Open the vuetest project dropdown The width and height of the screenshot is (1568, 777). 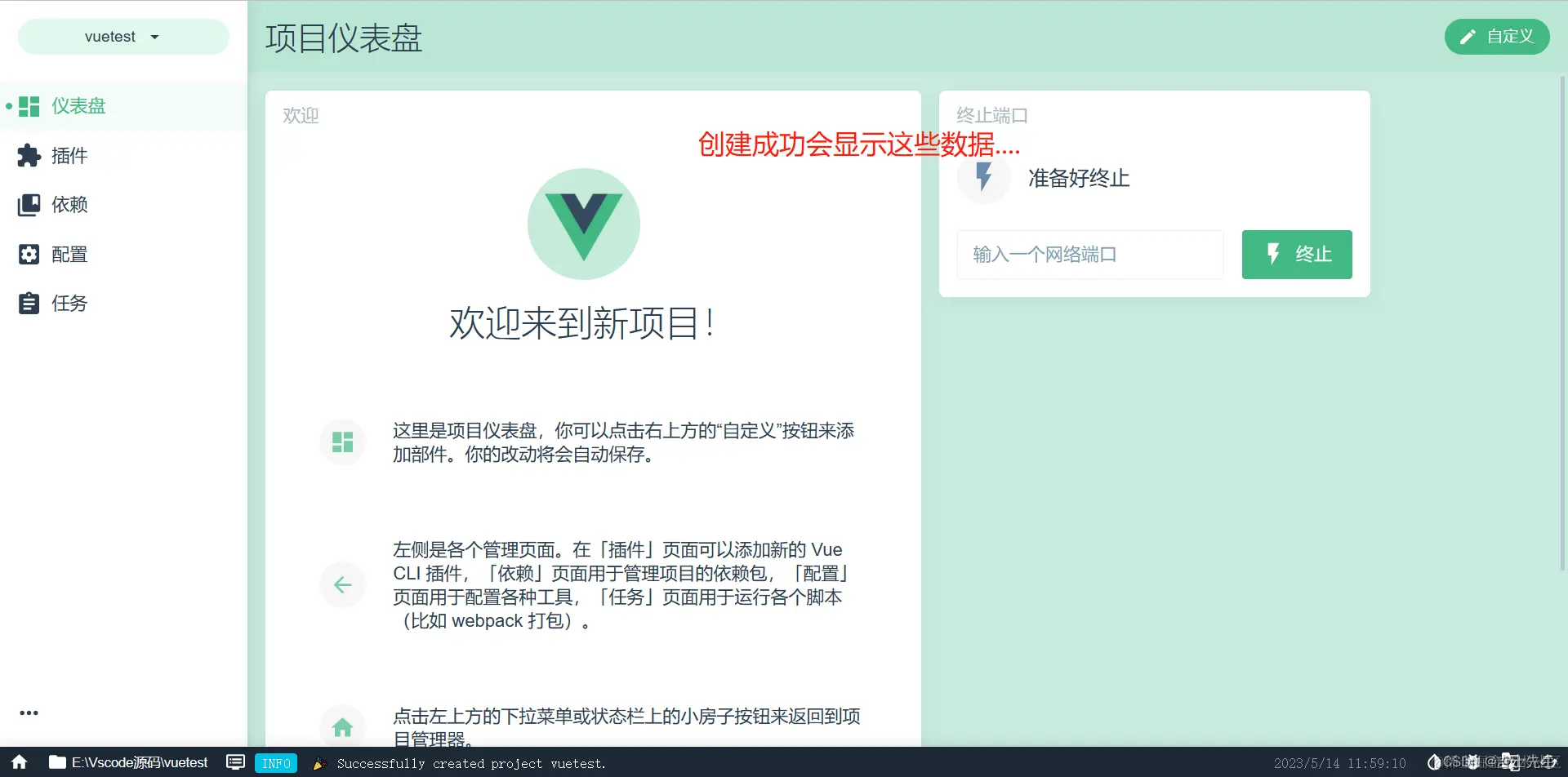point(122,36)
